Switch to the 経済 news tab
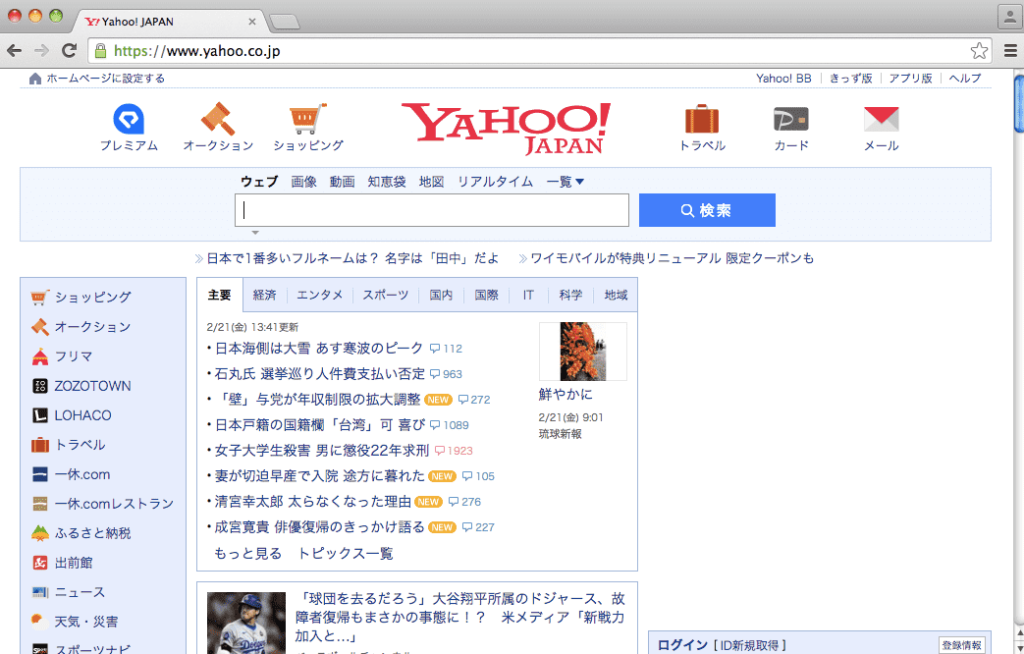This screenshot has height=654, width=1024. (x=264, y=295)
